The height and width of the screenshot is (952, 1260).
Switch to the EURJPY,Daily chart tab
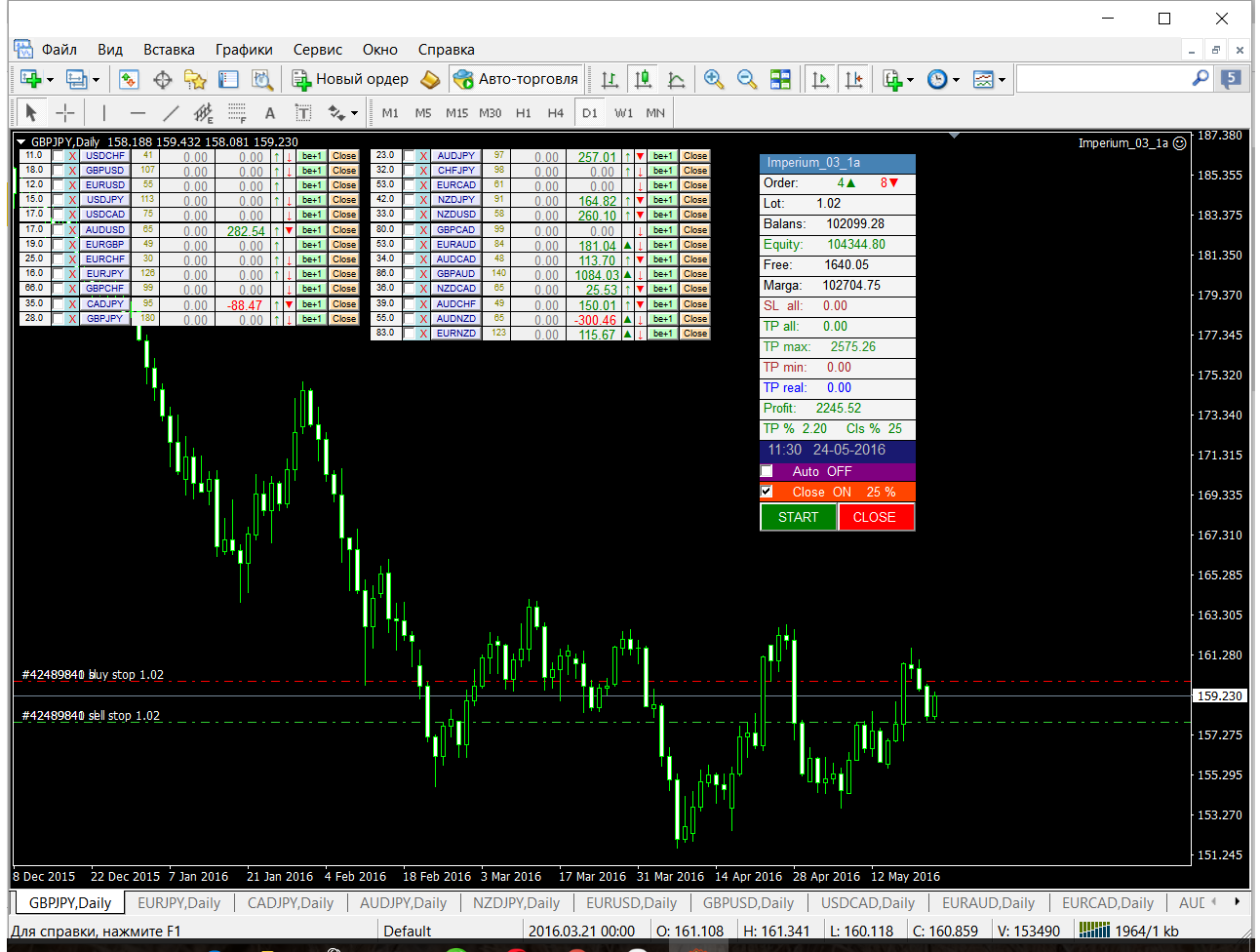(x=179, y=903)
